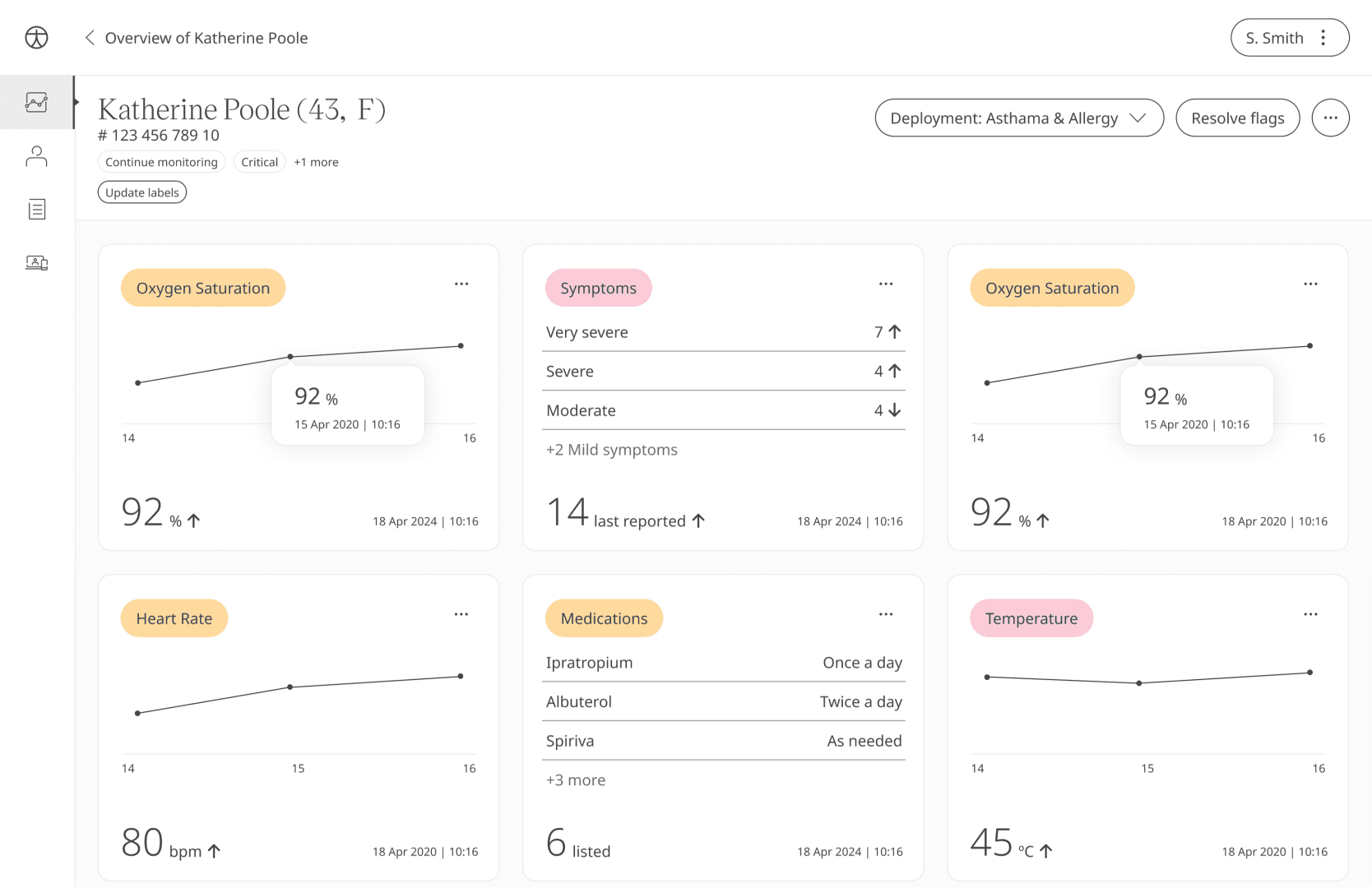The height and width of the screenshot is (888, 1372).
Task: Expand the +1 more labels
Action: coord(316,162)
